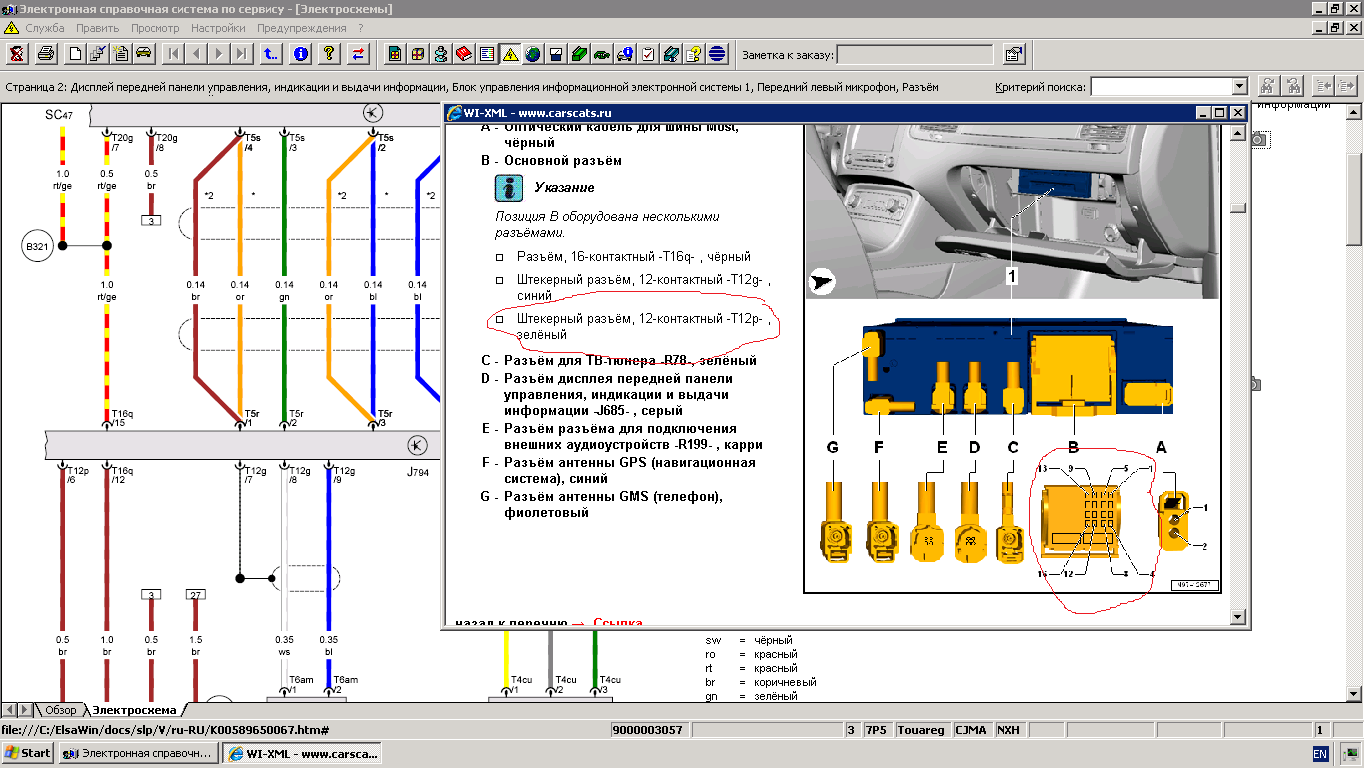The image size is (1366, 769).
Task: Click the EN language indicator
Action: tap(1320, 753)
